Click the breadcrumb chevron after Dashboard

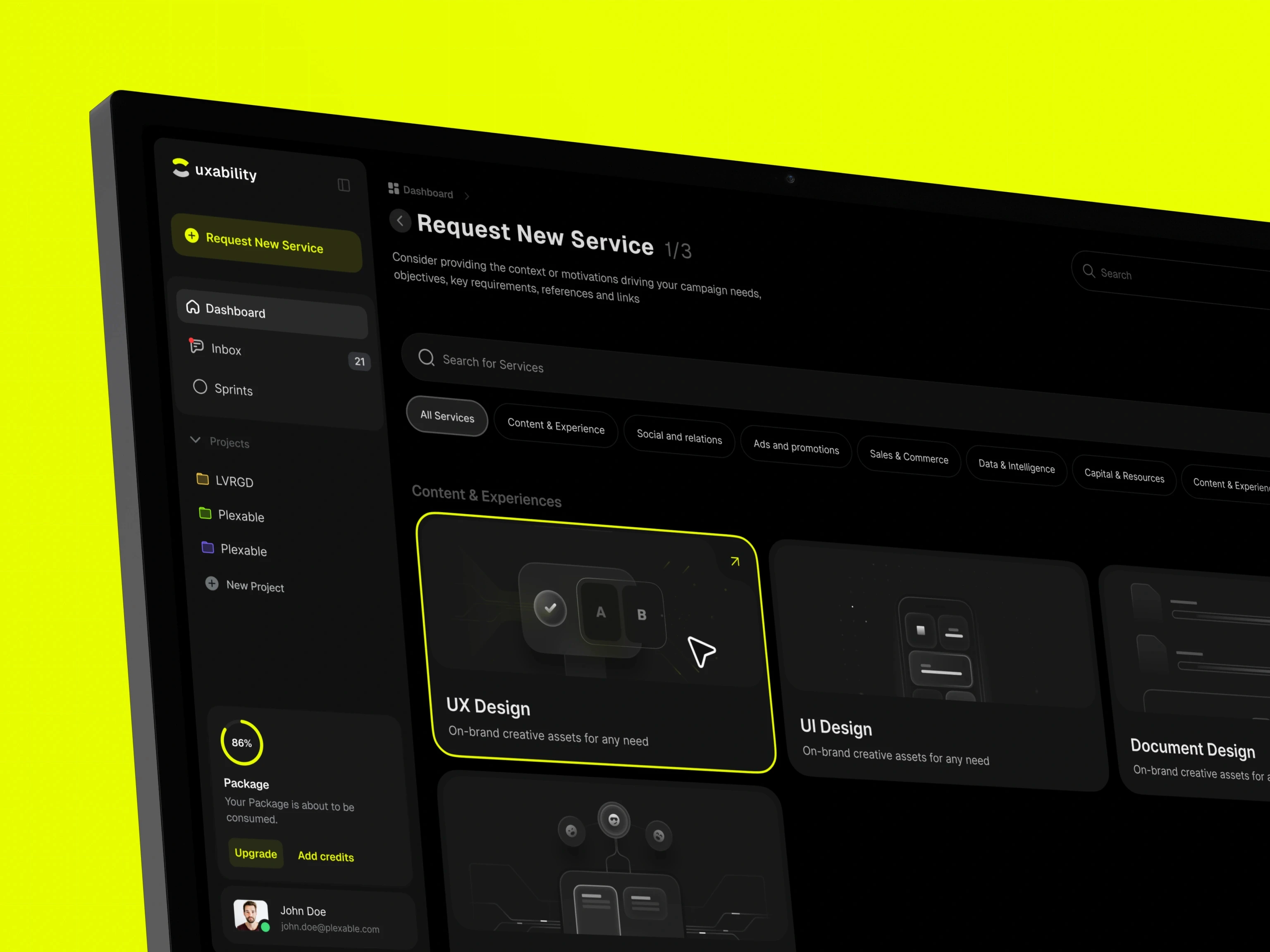tap(467, 196)
